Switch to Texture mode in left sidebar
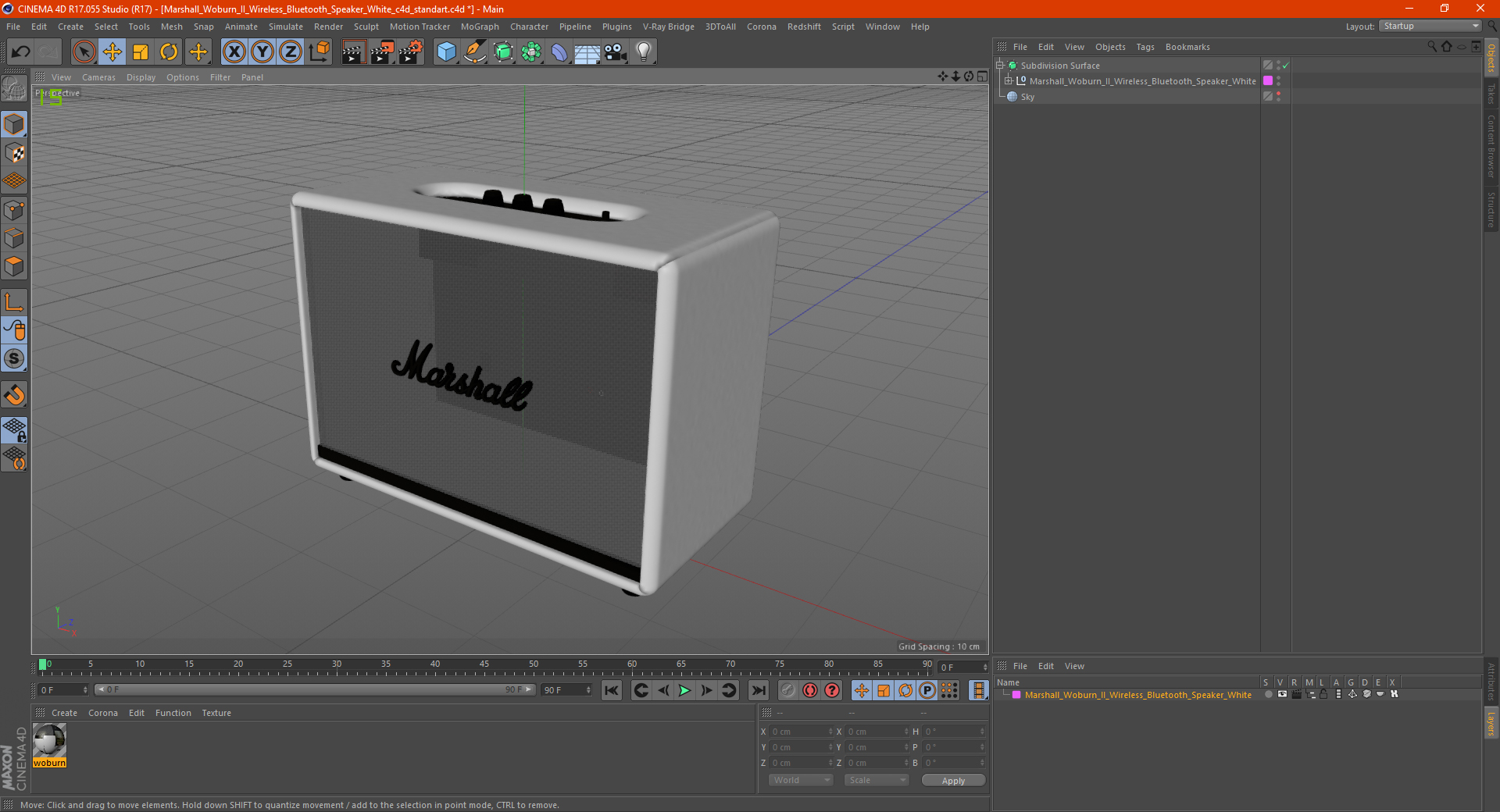 pos(14,152)
